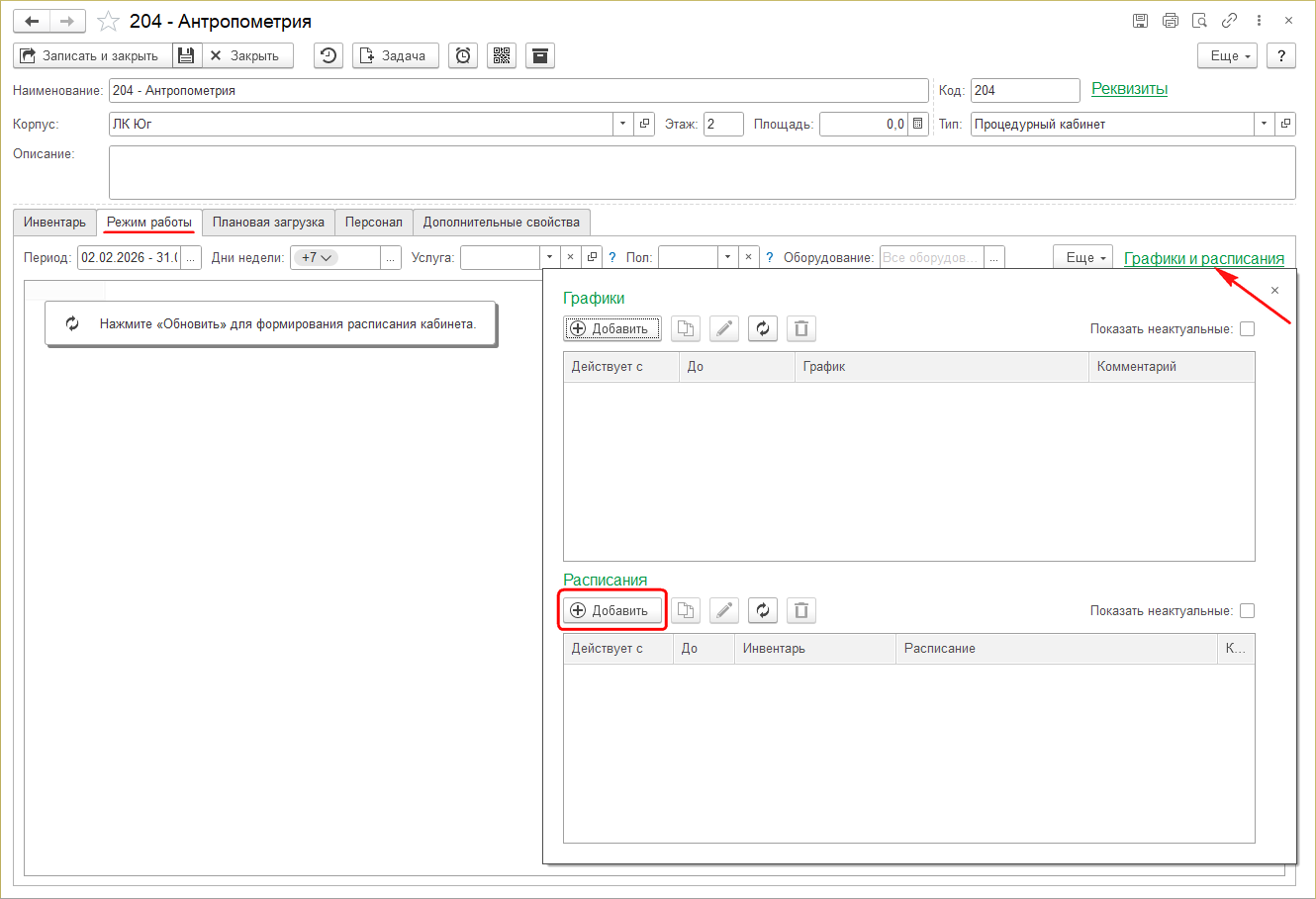Open the Дополнительные свойства tab
The width and height of the screenshot is (1316, 899).
tap(502, 222)
